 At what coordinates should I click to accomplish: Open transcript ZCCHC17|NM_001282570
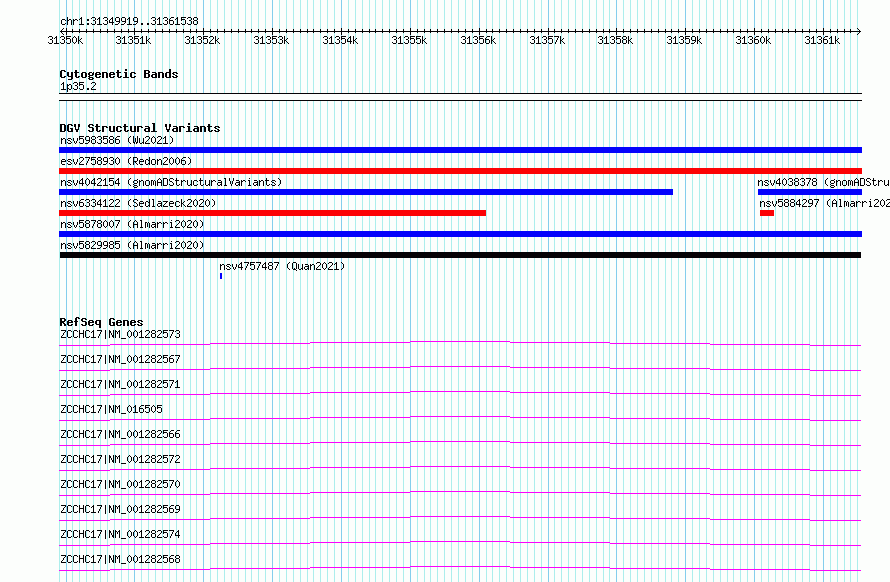point(120,484)
